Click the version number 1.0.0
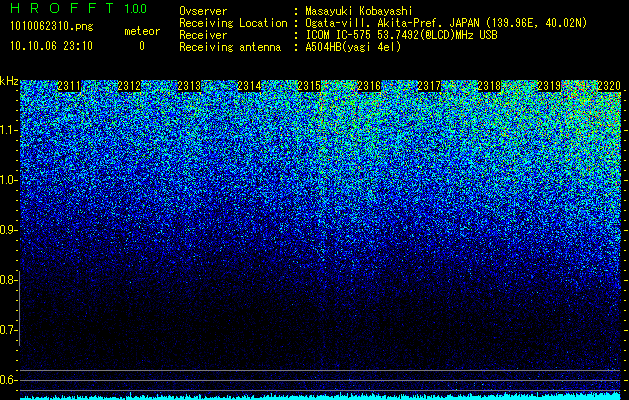Screen dimensions: 629x400 (x=136, y=8)
